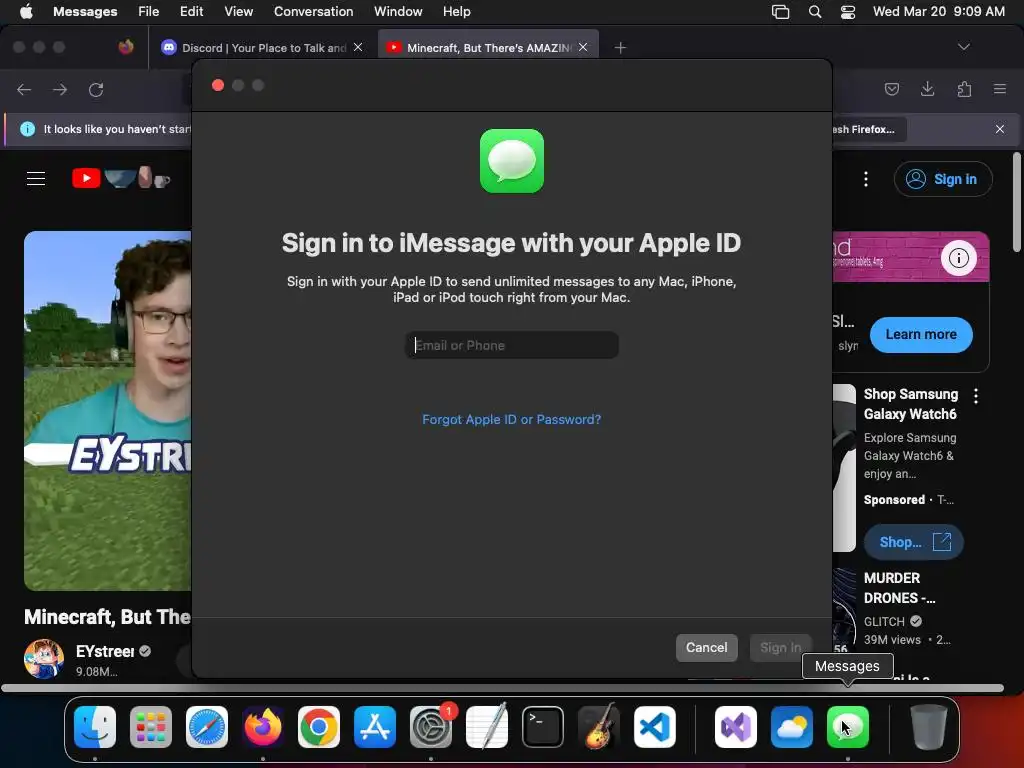This screenshot has height=768, width=1024.
Task: Launch Google Chrome from the dock
Action: [319, 727]
